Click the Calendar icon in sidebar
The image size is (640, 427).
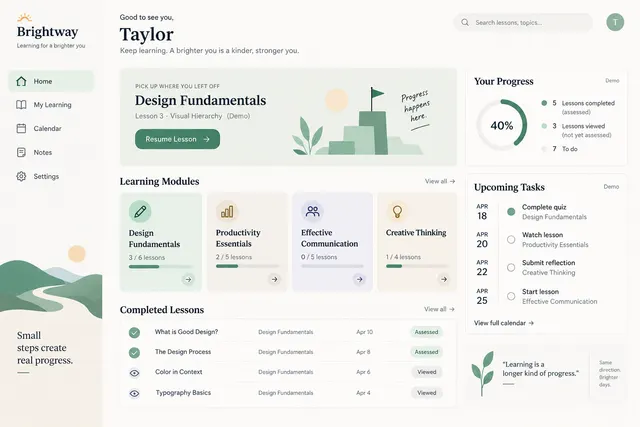tap(21, 129)
